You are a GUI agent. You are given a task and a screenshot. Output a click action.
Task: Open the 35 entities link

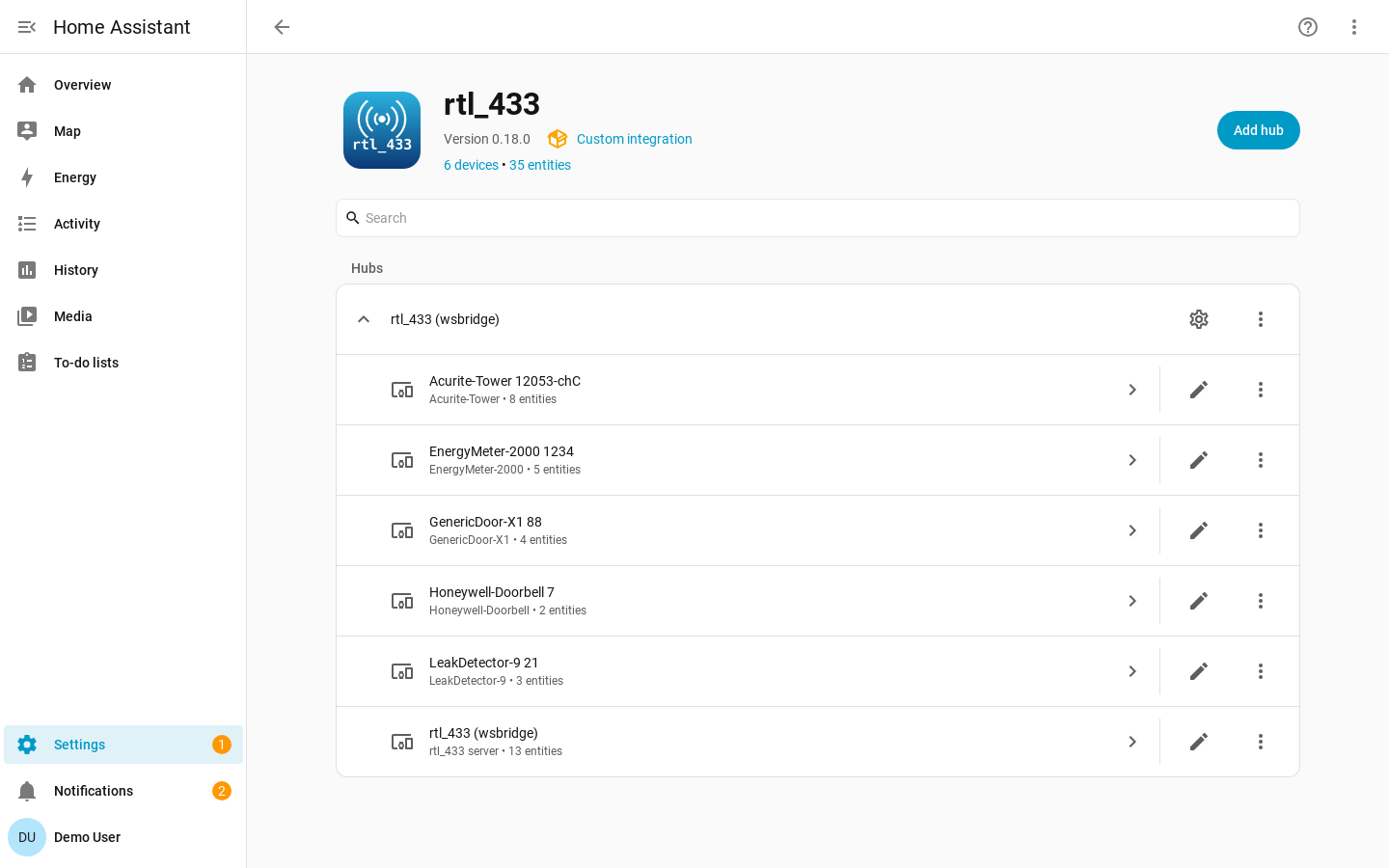coord(540,165)
